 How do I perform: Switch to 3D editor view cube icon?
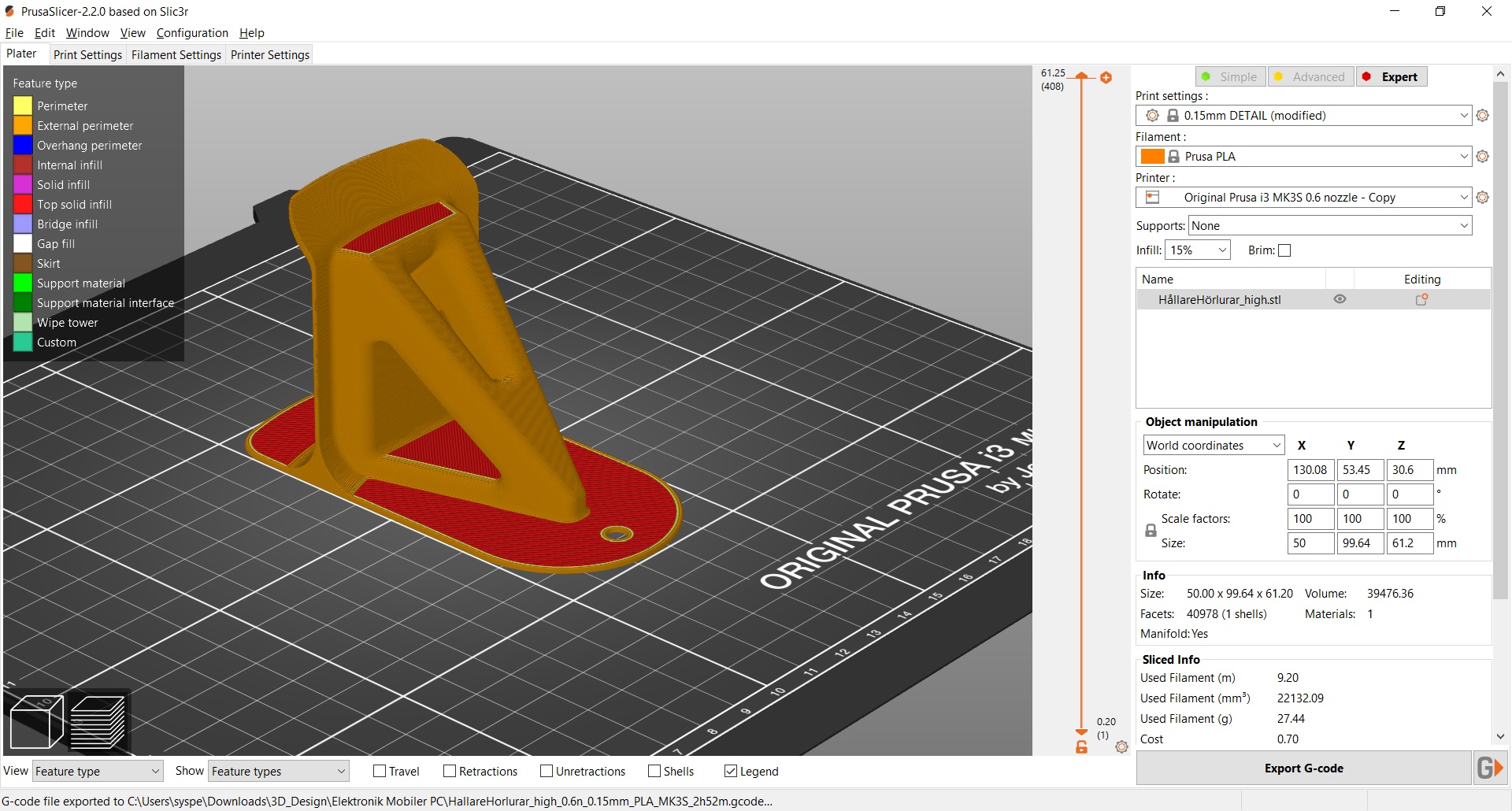pos(36,722)
